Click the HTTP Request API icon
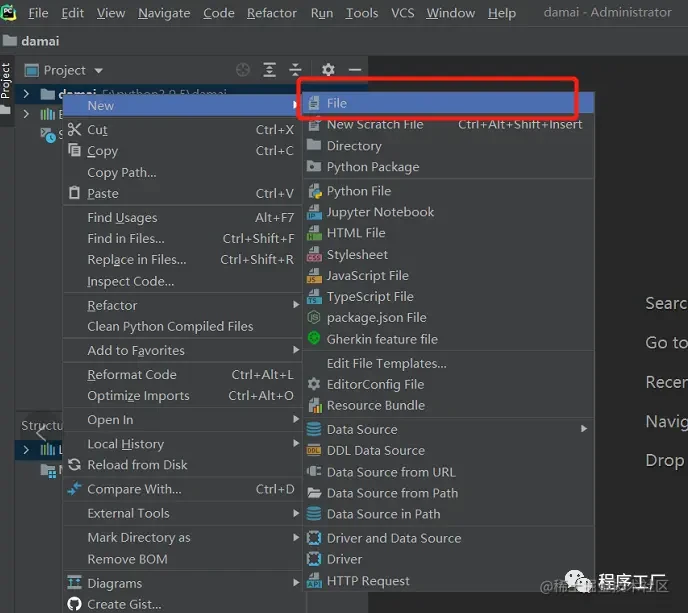This screenshot has height=613, width=688. pyautogui.click(x=314, y=581)
